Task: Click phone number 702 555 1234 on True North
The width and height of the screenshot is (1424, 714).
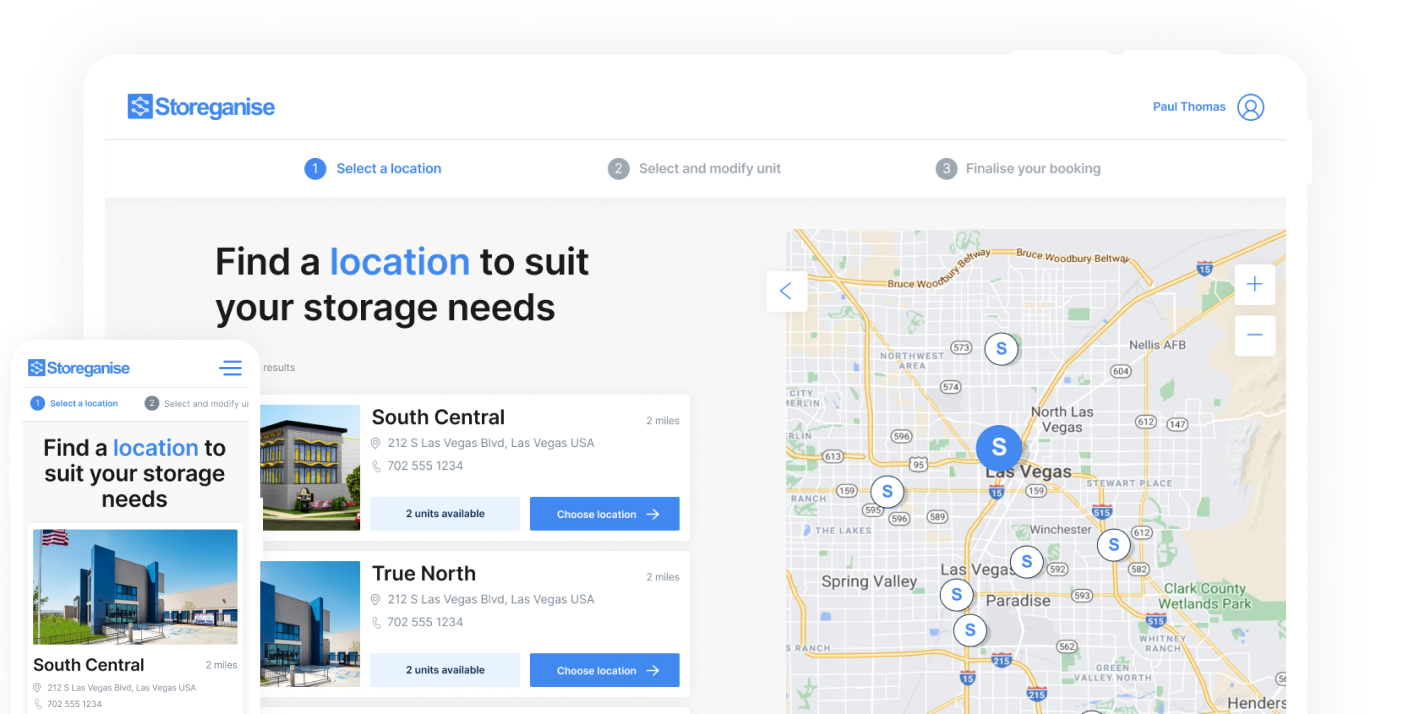Action: click(x=425, y=622)
